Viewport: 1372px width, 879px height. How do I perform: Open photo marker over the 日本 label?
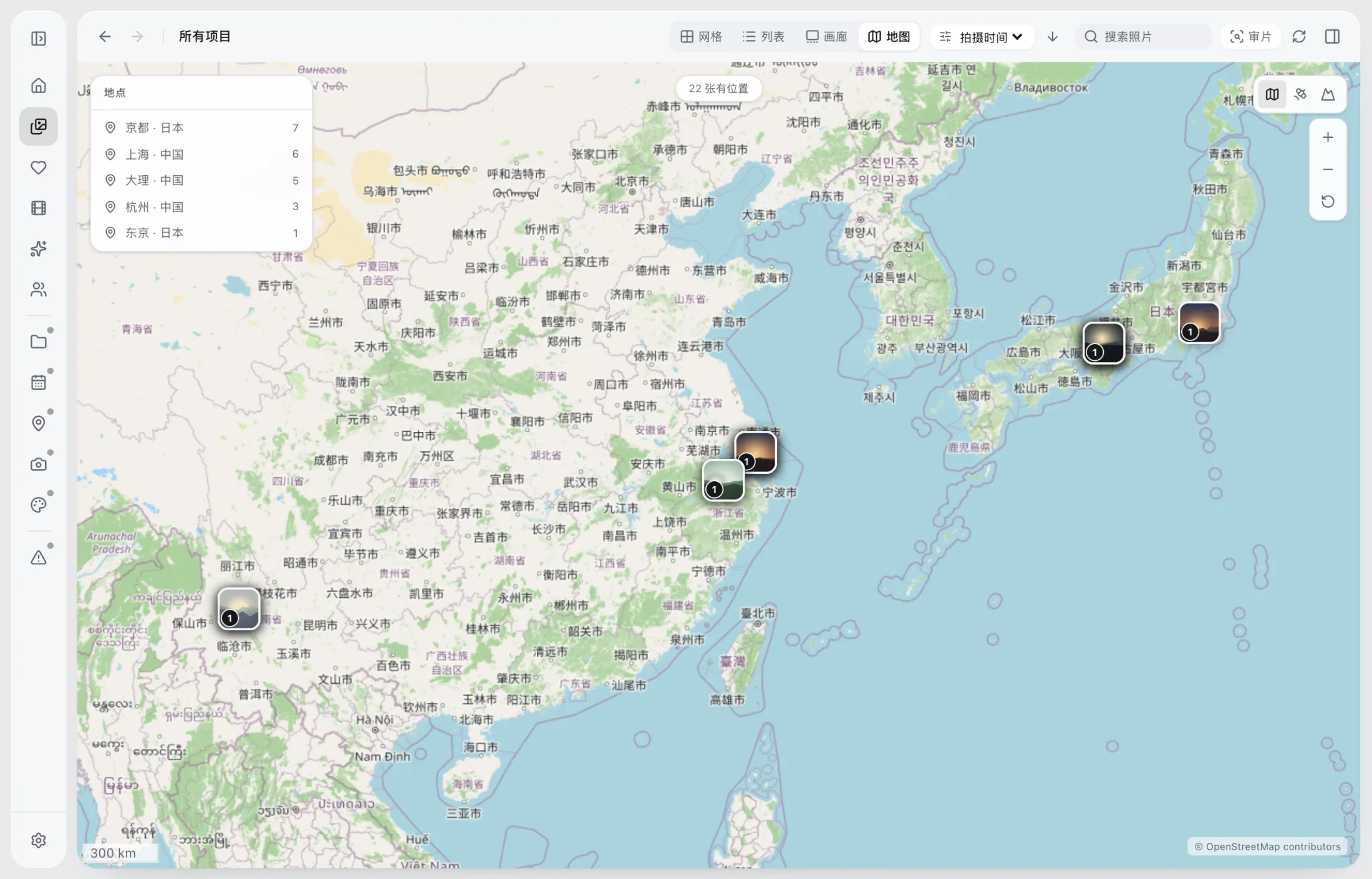(1199, 322)
